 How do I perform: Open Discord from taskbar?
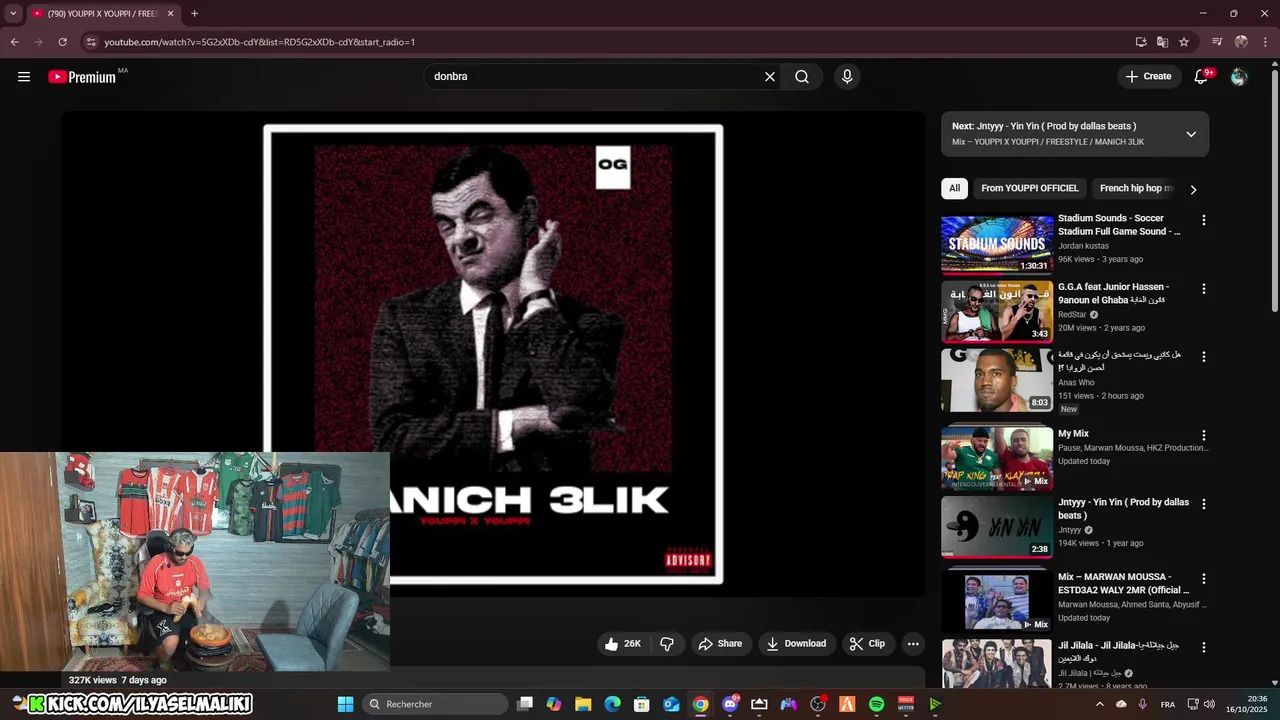pyautogui.click(x=730, y=704)
